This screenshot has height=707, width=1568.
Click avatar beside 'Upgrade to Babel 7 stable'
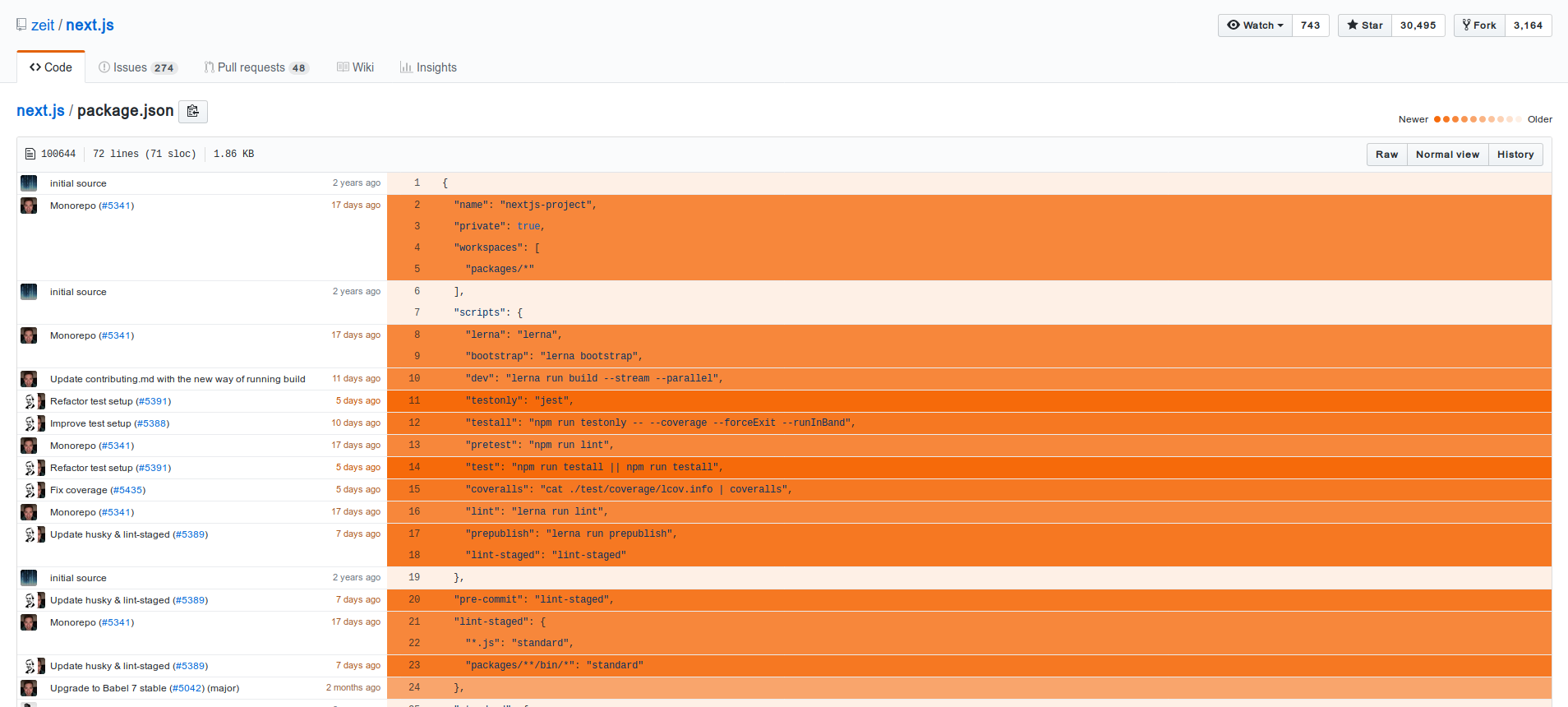click(29, 688)
